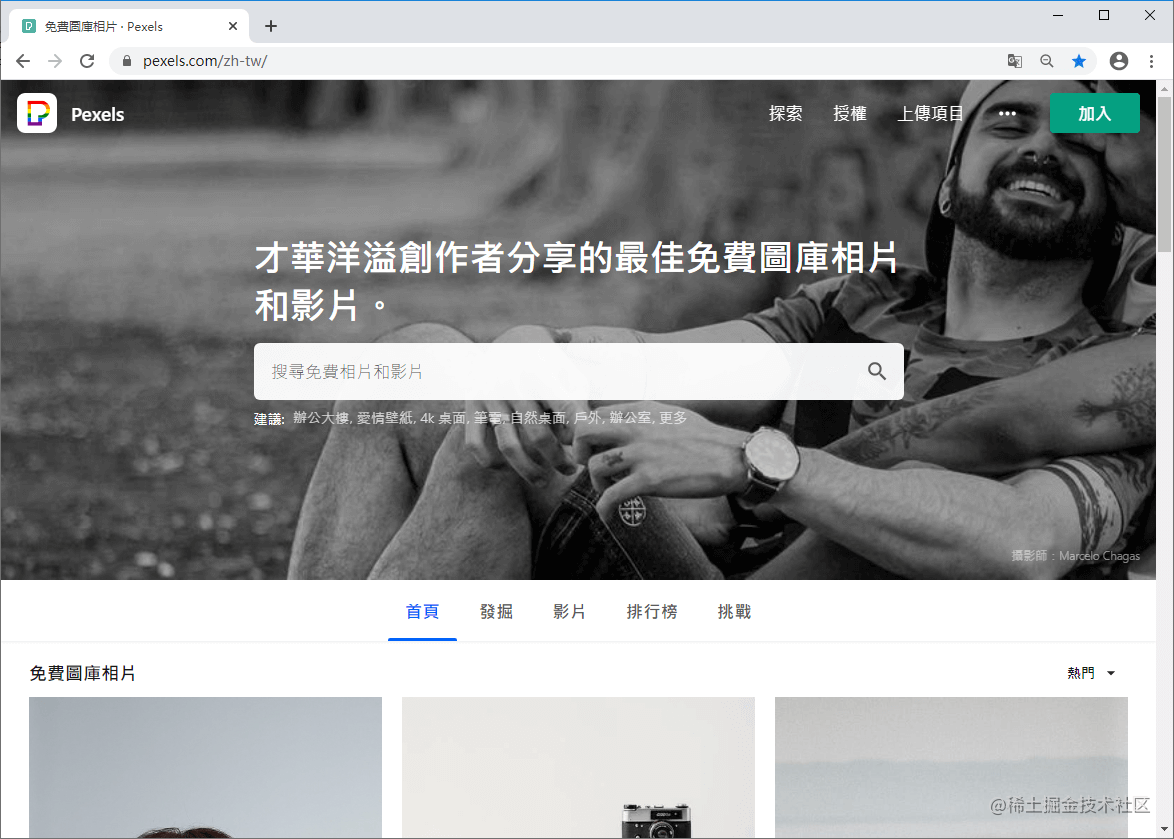Click the 4k 桌面 suggestion link
The image size is (1174, 839).
click(x=443, y=418)
